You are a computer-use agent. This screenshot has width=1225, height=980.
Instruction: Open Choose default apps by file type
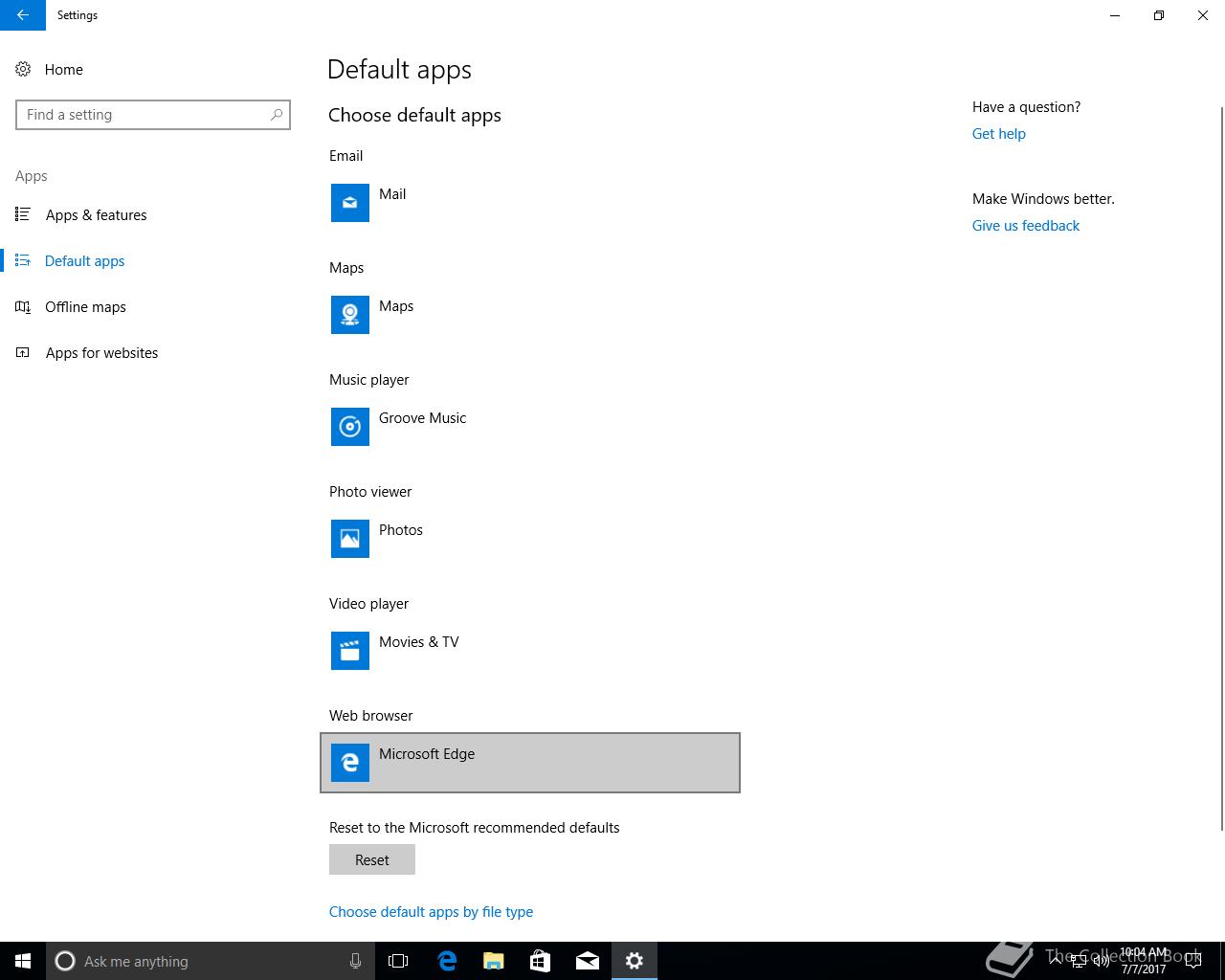tap(431, 912)
